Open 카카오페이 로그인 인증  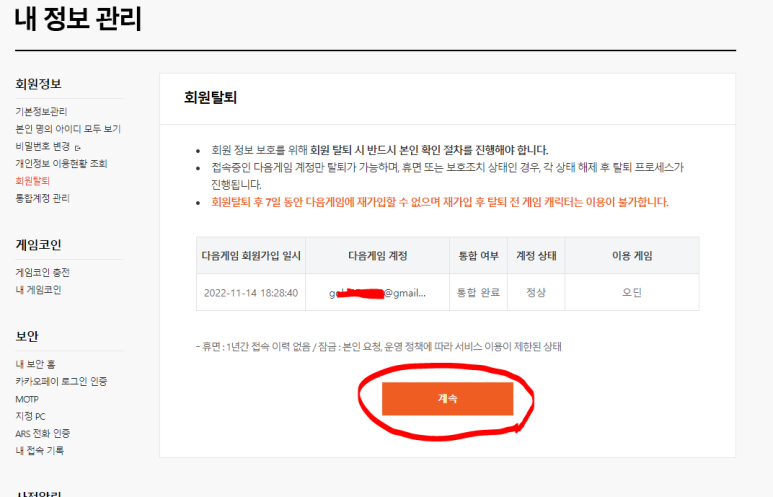(x=61, y=381)
